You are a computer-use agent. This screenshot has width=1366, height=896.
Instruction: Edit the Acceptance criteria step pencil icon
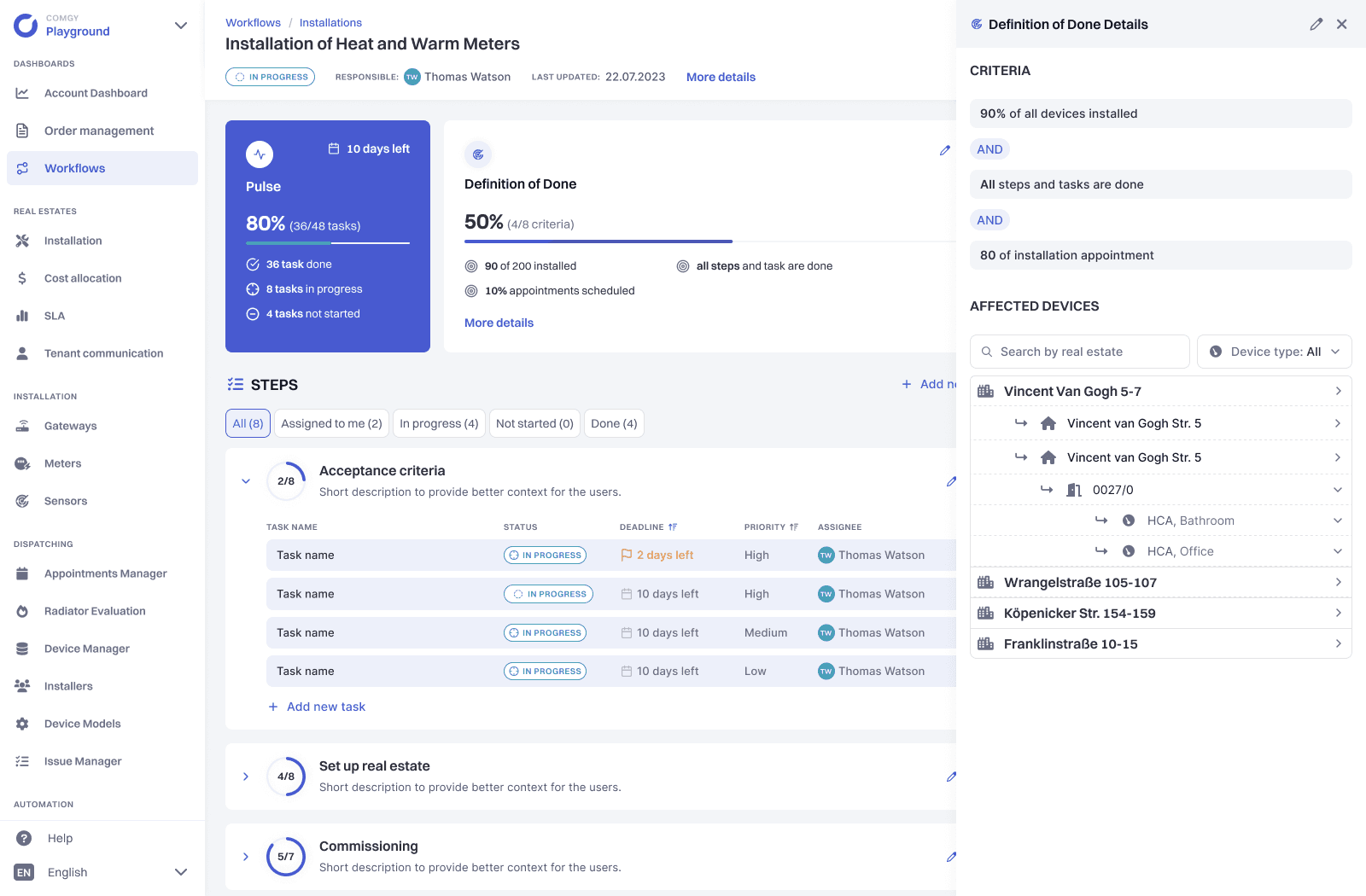point(951,481)
